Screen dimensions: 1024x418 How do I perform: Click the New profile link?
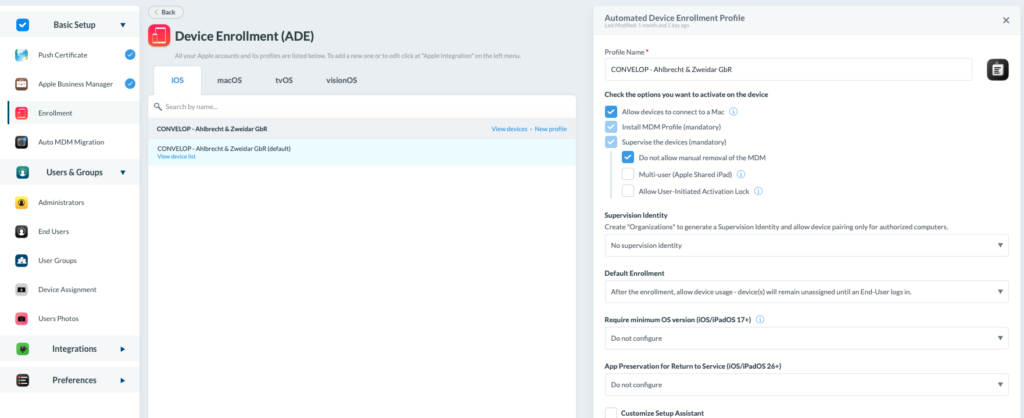click(550, 129)
